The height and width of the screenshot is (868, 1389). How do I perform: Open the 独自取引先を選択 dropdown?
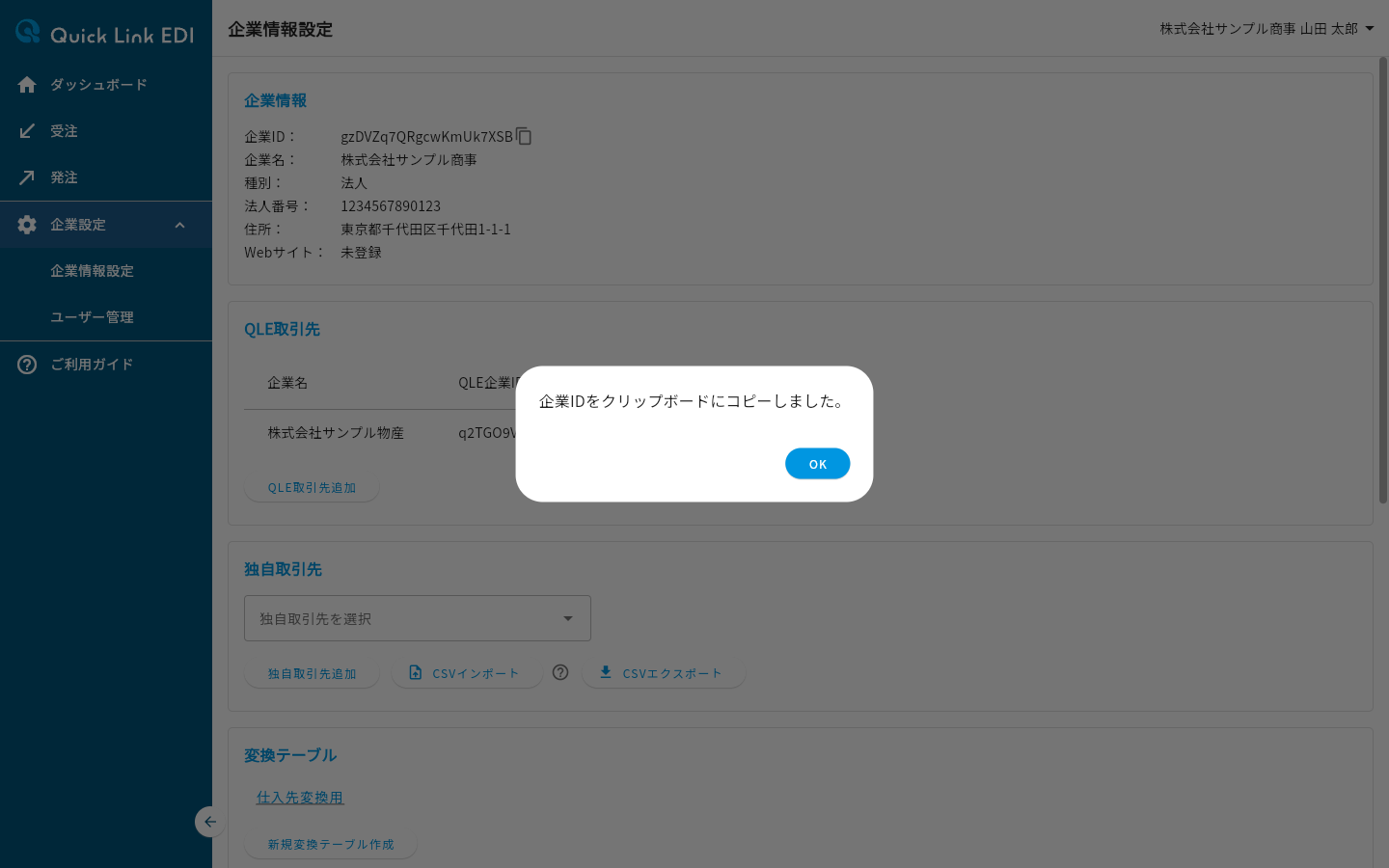(x=418, y=618)
